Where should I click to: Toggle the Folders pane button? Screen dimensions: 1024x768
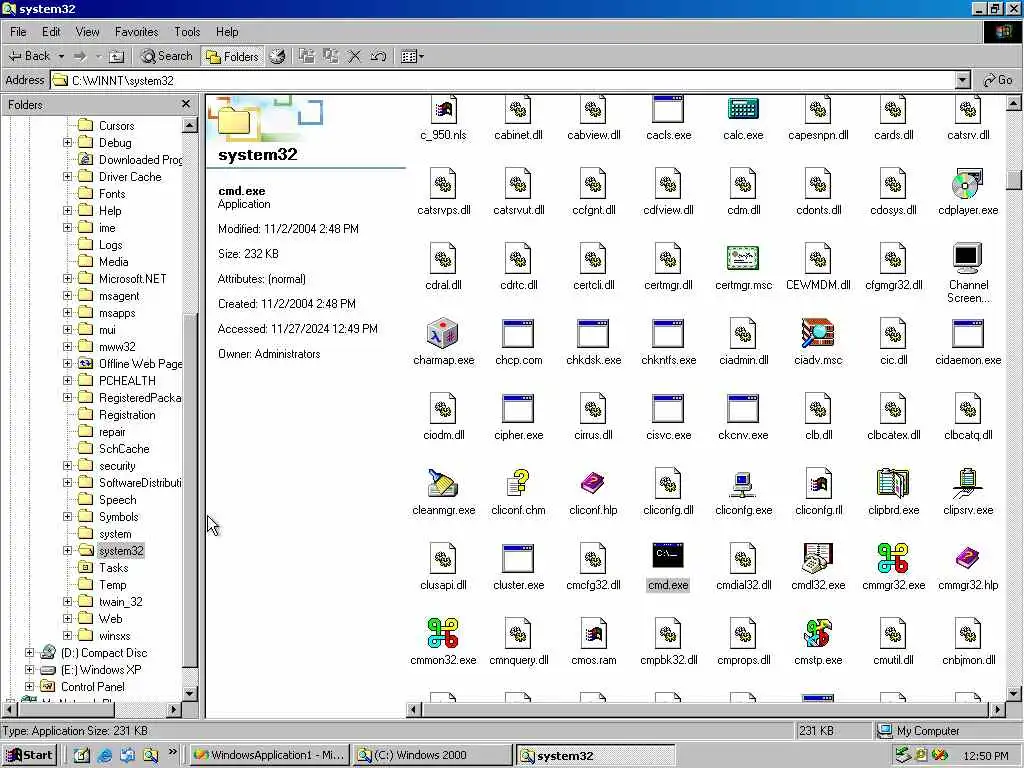pyautogui.click(x=232, y=56)
